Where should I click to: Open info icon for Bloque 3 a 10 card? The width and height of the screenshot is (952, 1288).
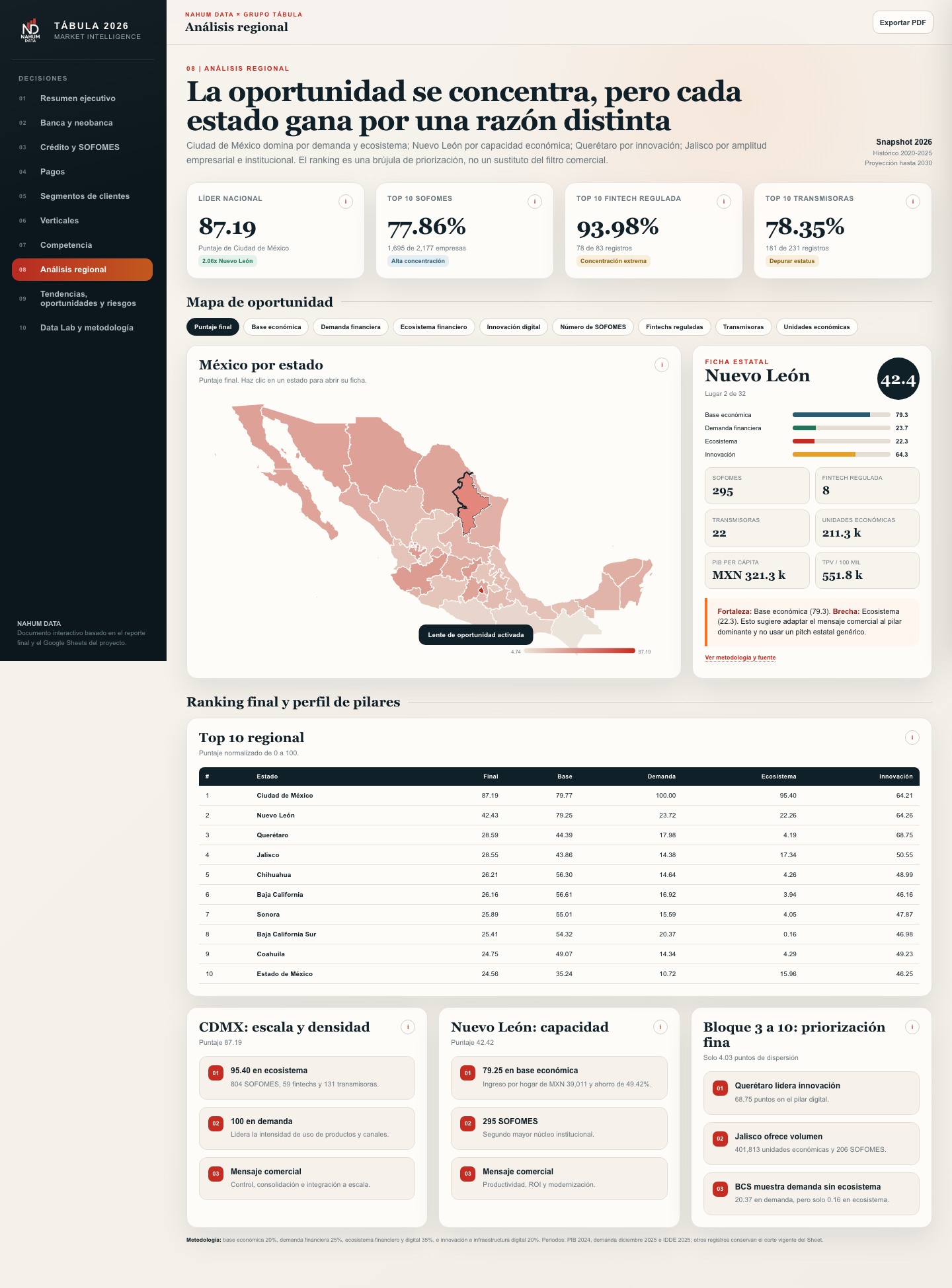[912, 1027]
